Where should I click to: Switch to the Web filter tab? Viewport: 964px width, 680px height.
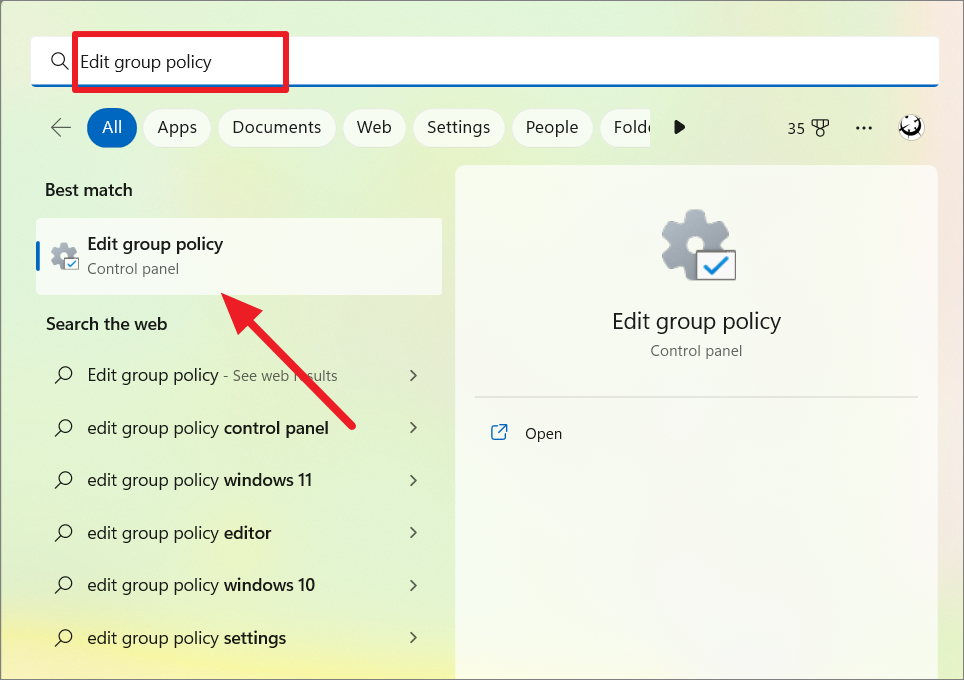point(374,127)
